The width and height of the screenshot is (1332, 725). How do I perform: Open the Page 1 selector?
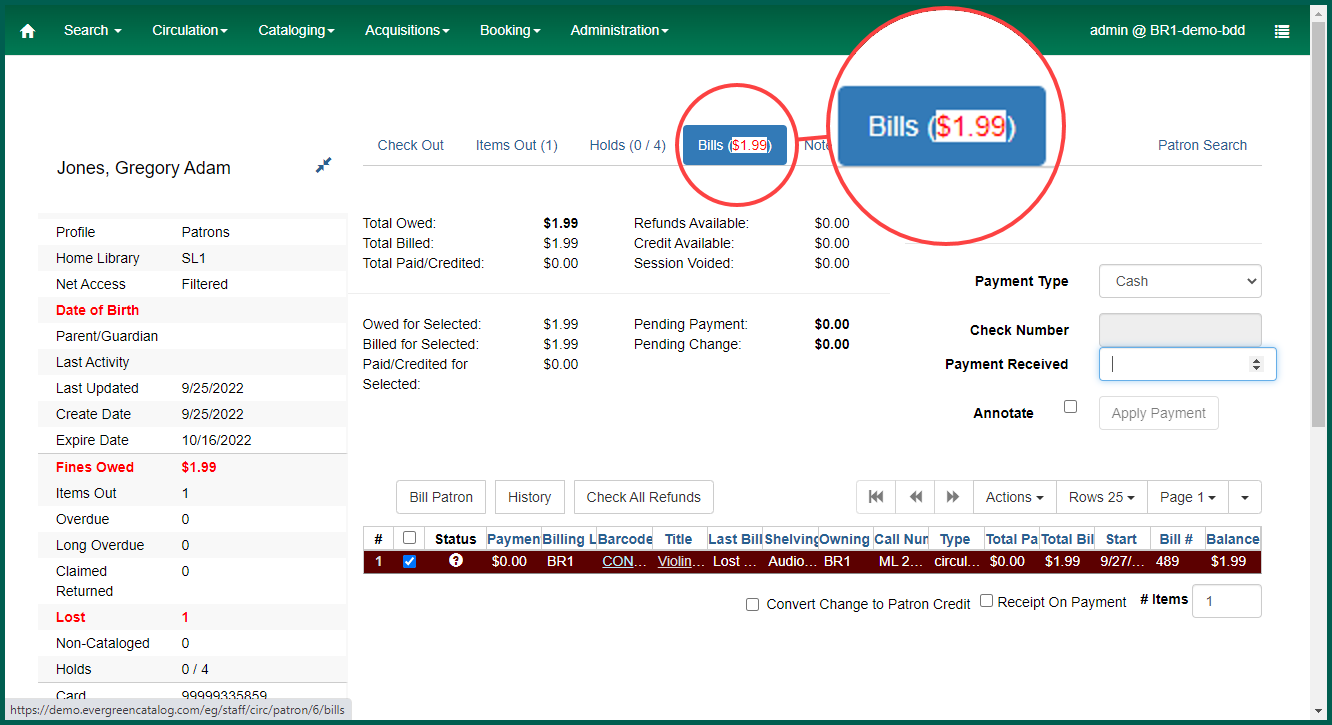click(1187, 497)
